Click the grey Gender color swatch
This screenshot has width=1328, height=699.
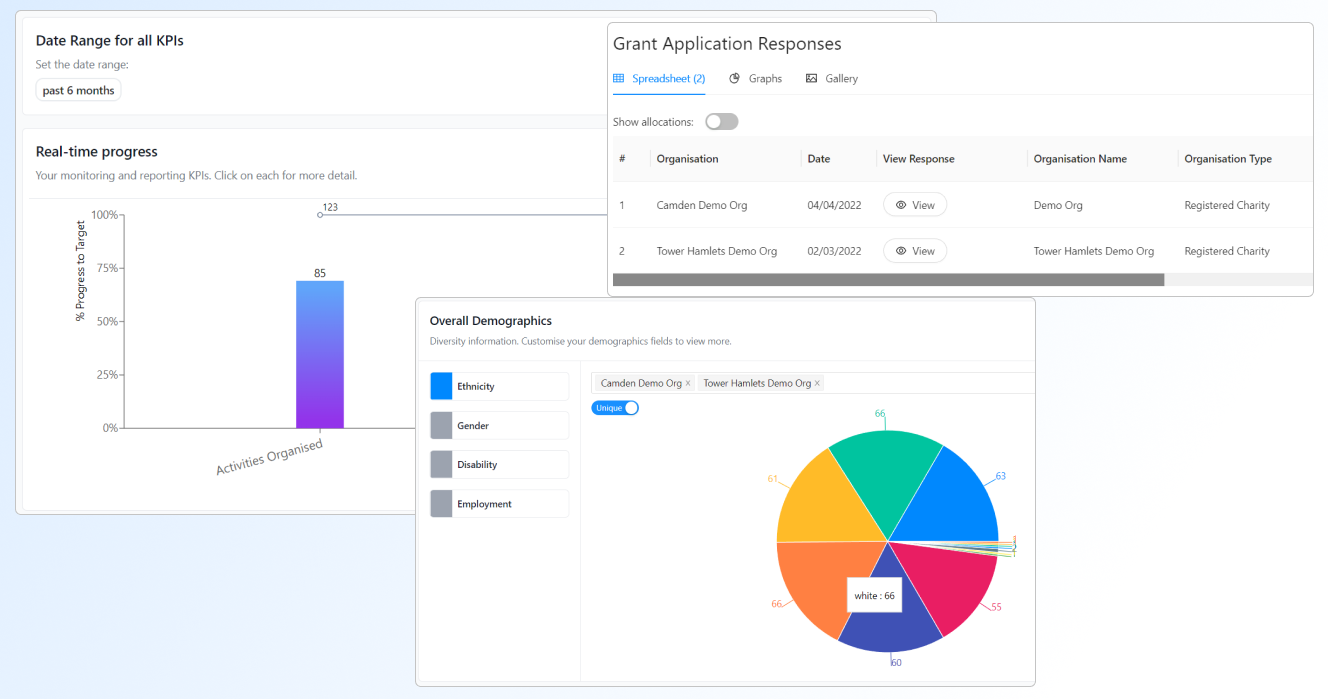coord(441,425)
